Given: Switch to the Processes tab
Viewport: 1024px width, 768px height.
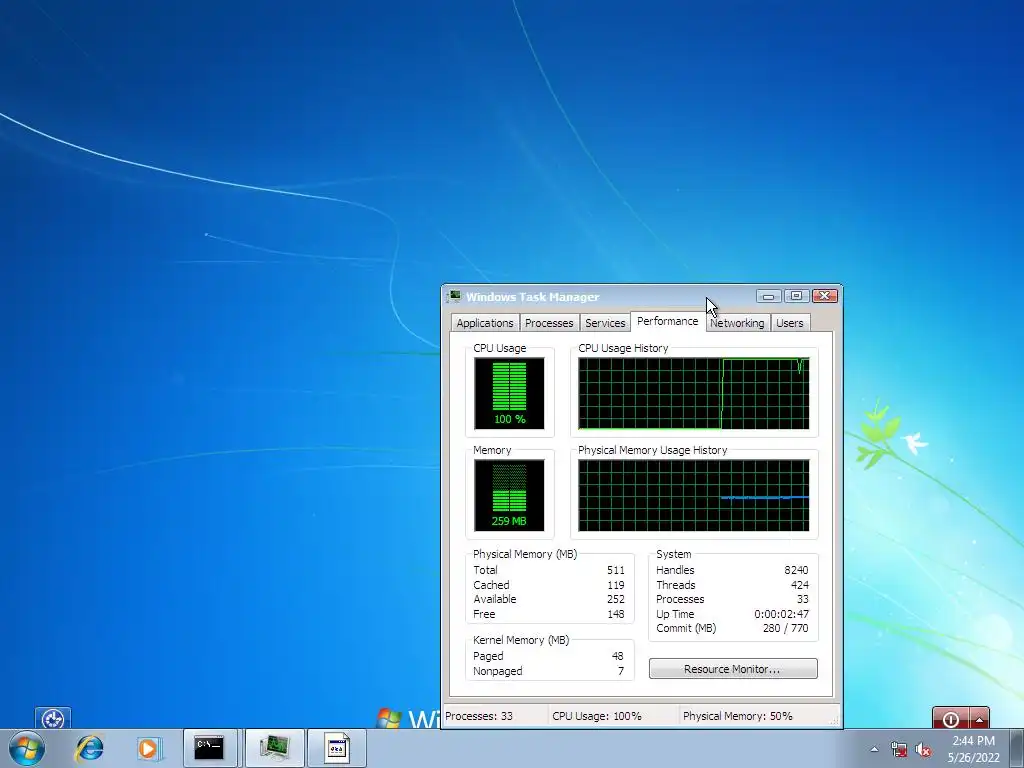Looking at the screenshot, I should point(549,323).
